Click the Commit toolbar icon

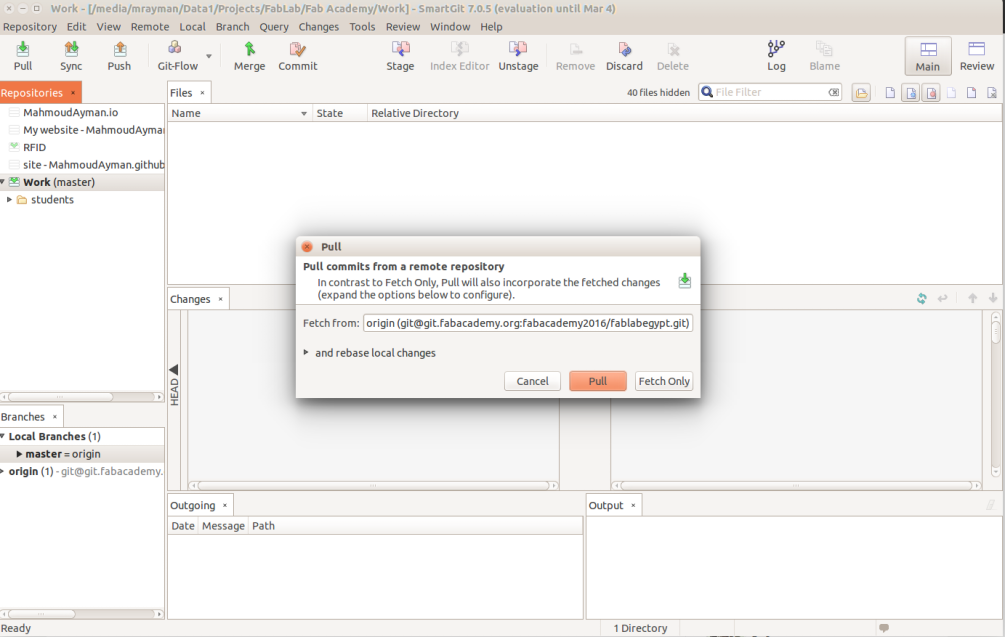point(297,56)
